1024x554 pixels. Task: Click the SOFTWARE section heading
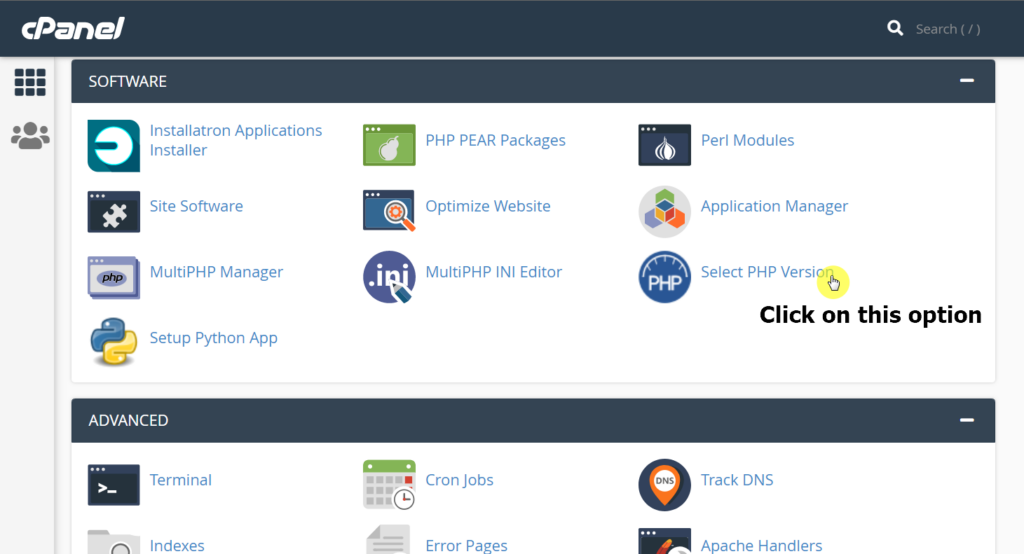pyautogui.click(x=127, y=81)
